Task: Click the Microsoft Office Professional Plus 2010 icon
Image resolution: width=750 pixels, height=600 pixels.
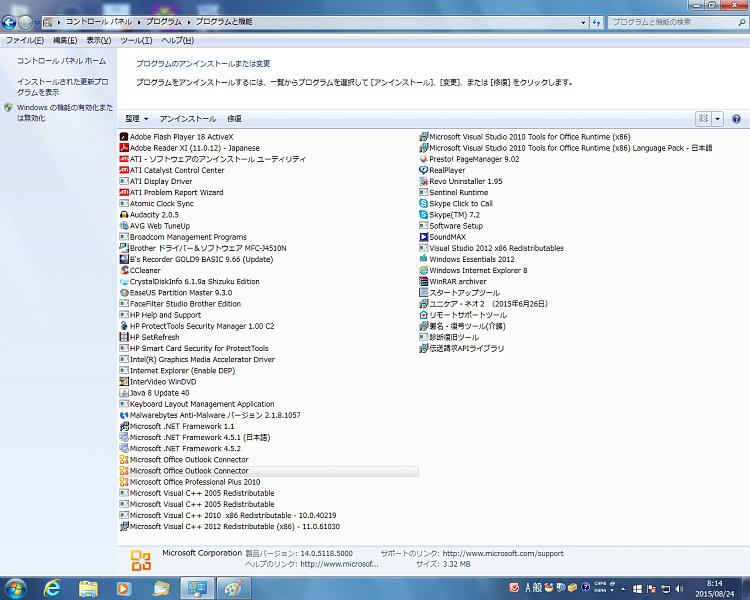Action: (x=124, y=482)
